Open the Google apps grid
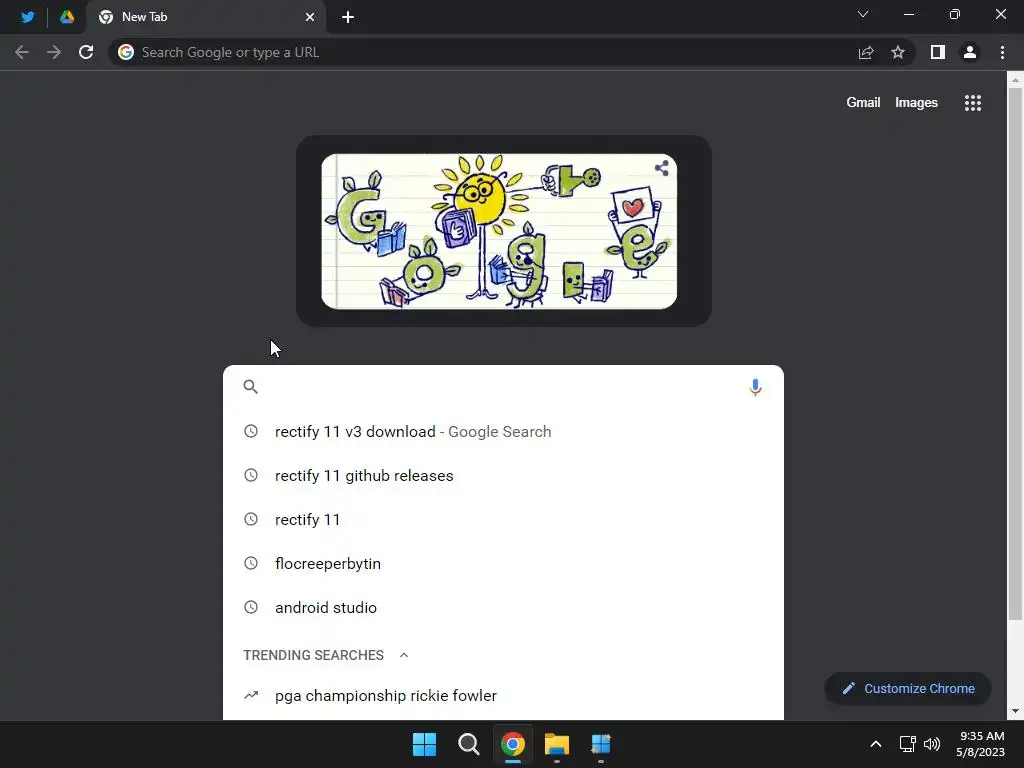This screenshot has width=1024, height=768. point(973,103)
